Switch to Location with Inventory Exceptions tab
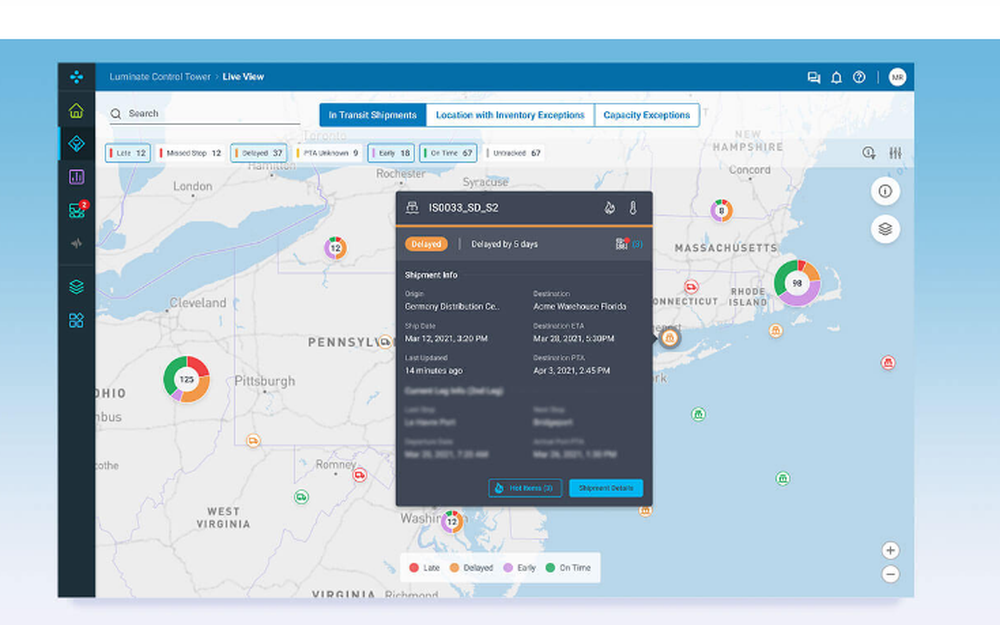 (510, 115)
